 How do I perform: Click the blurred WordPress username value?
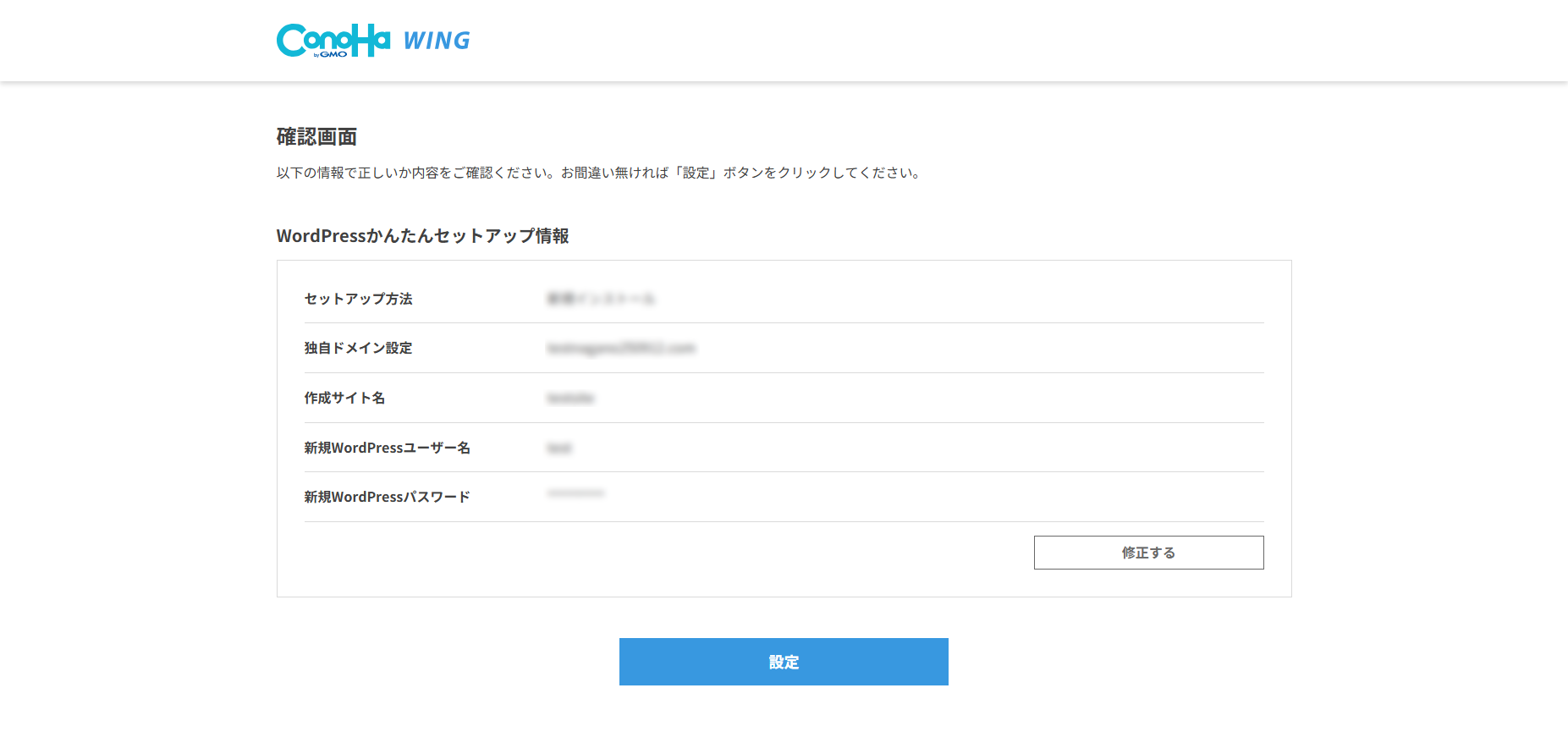[559, 448]
